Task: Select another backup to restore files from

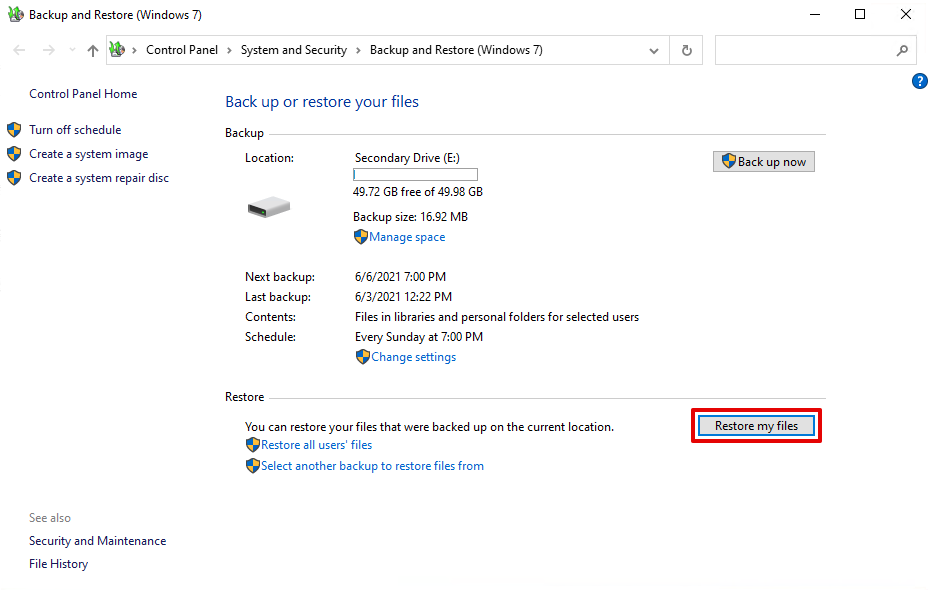Action: pyautogui.click(x=372, y=466)
